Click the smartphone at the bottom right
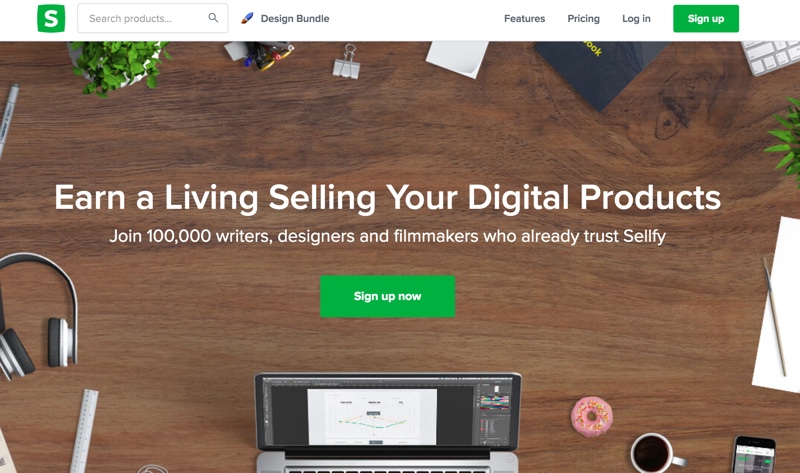 [754, 455]
